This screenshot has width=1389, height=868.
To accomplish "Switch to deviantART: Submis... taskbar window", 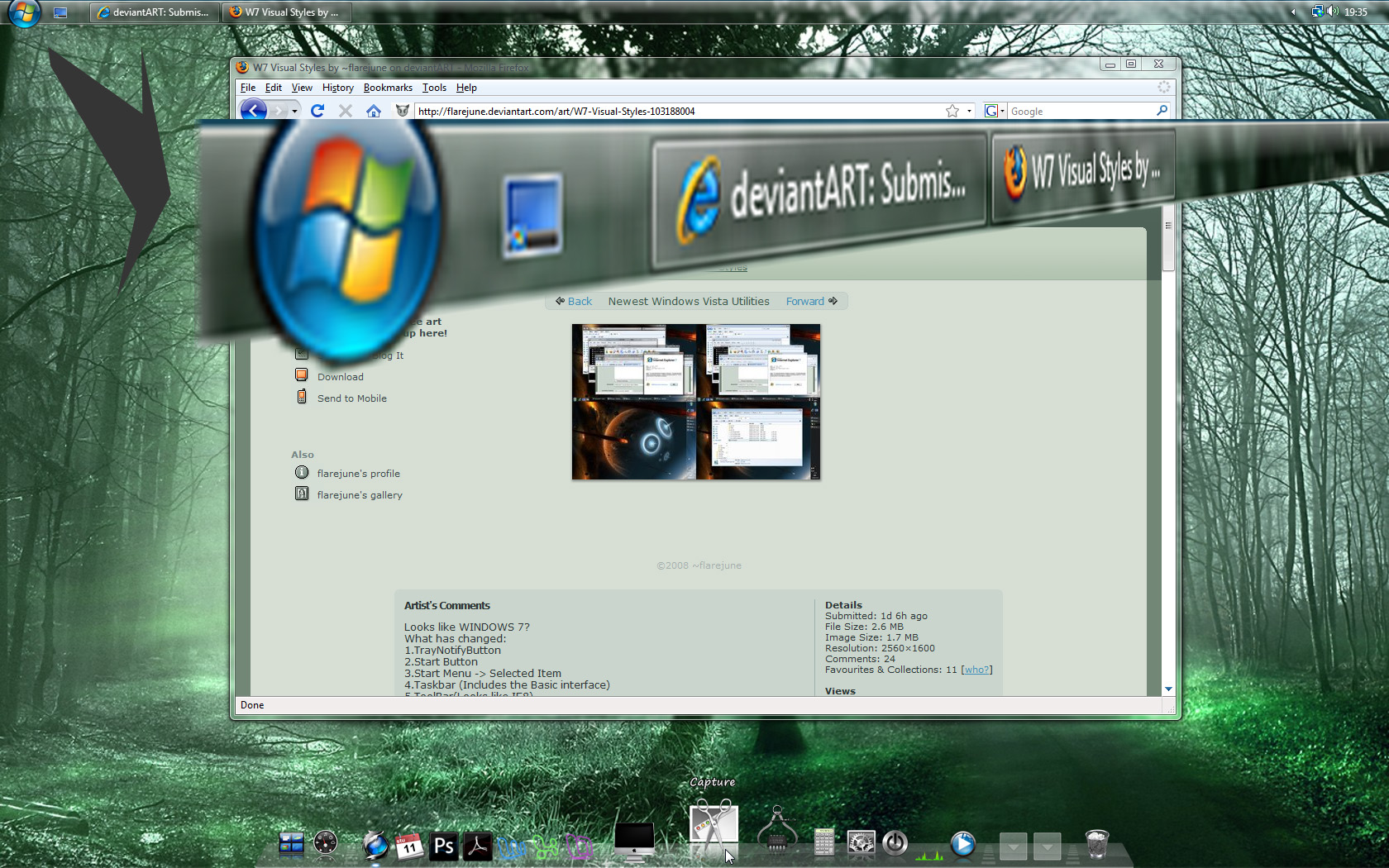I will [x=155, y=12].
